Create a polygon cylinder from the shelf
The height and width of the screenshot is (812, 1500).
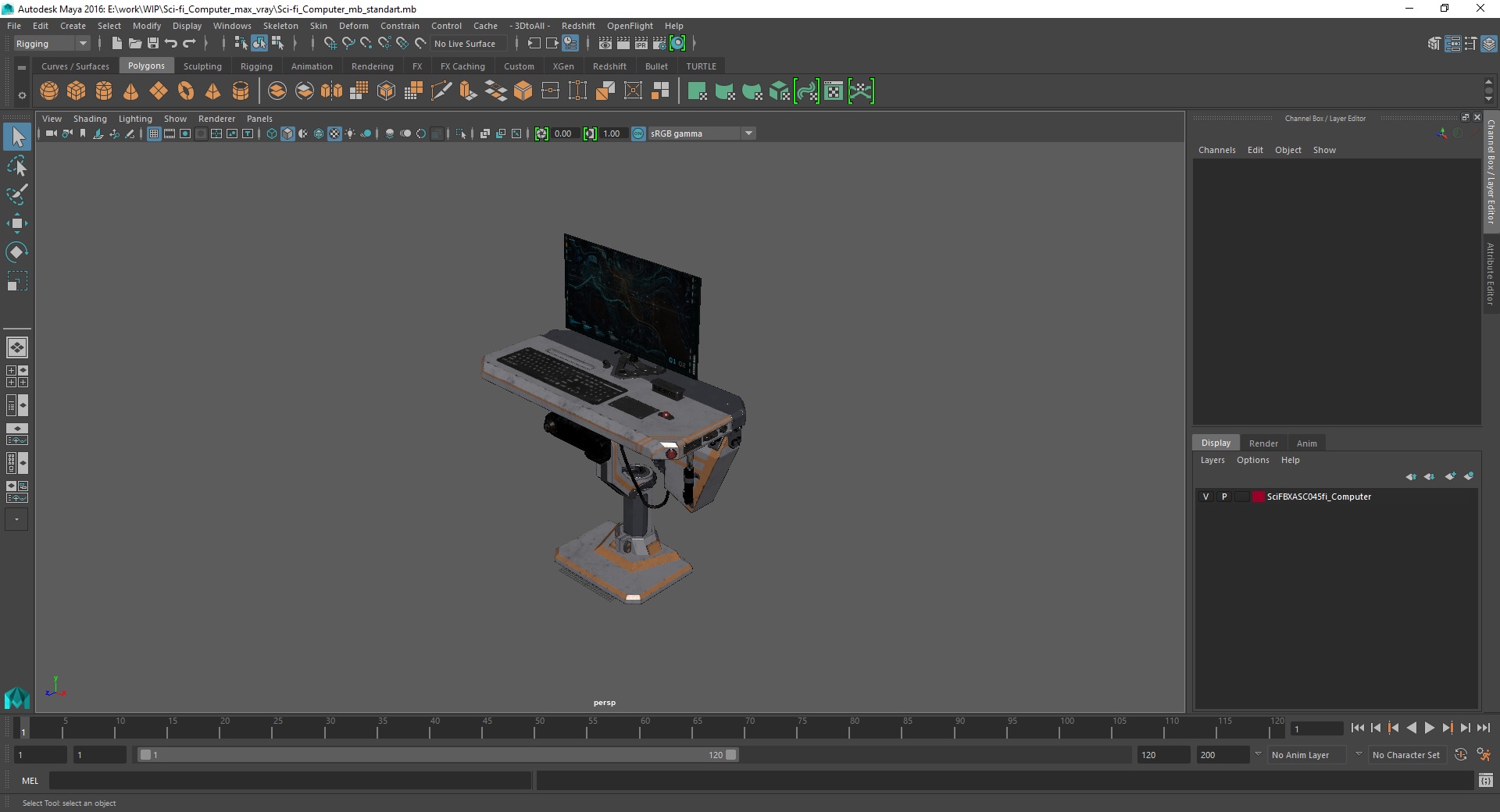coord(104,91)
